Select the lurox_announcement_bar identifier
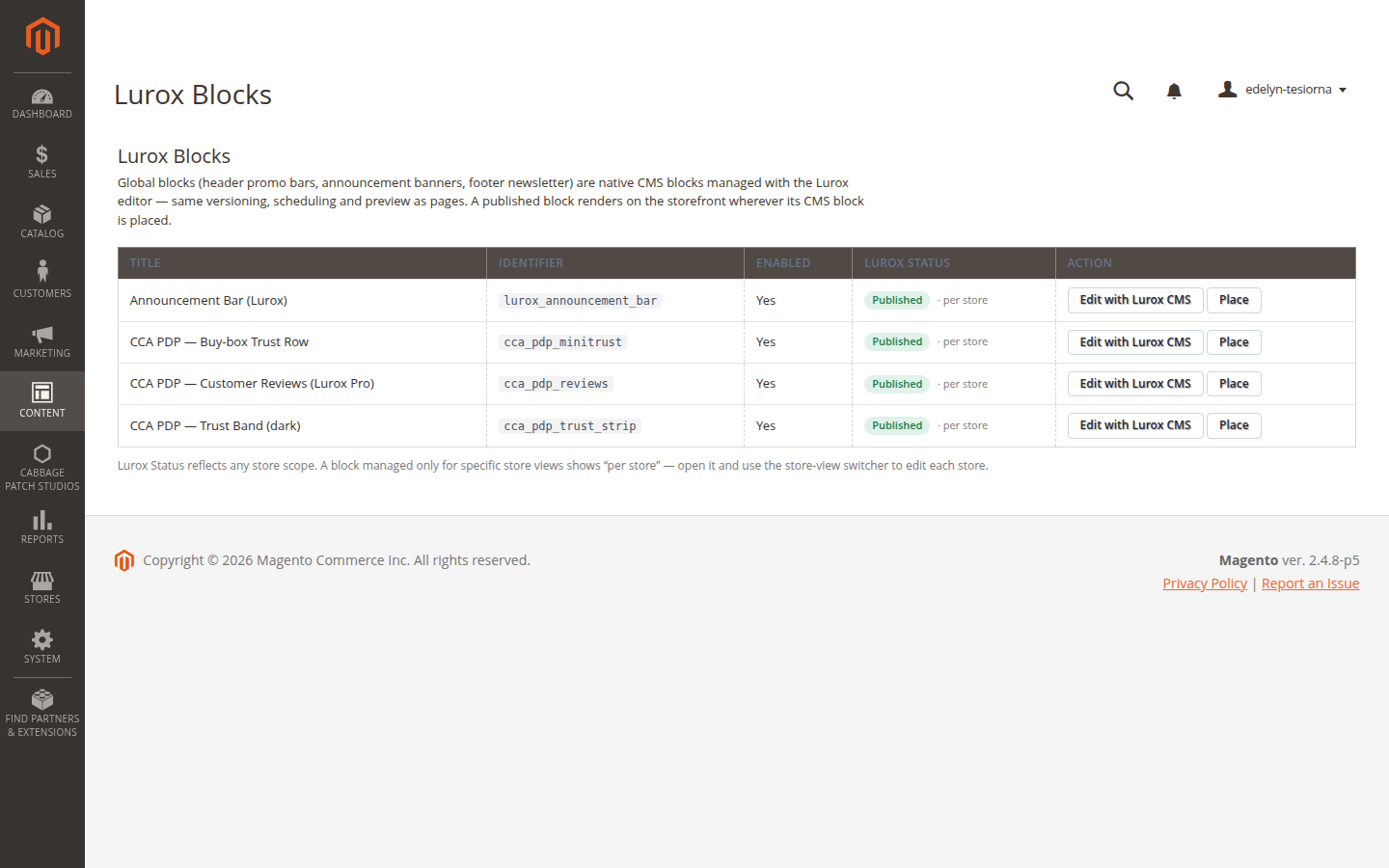This screenshot has width=1389, height=868. point(581,301)
